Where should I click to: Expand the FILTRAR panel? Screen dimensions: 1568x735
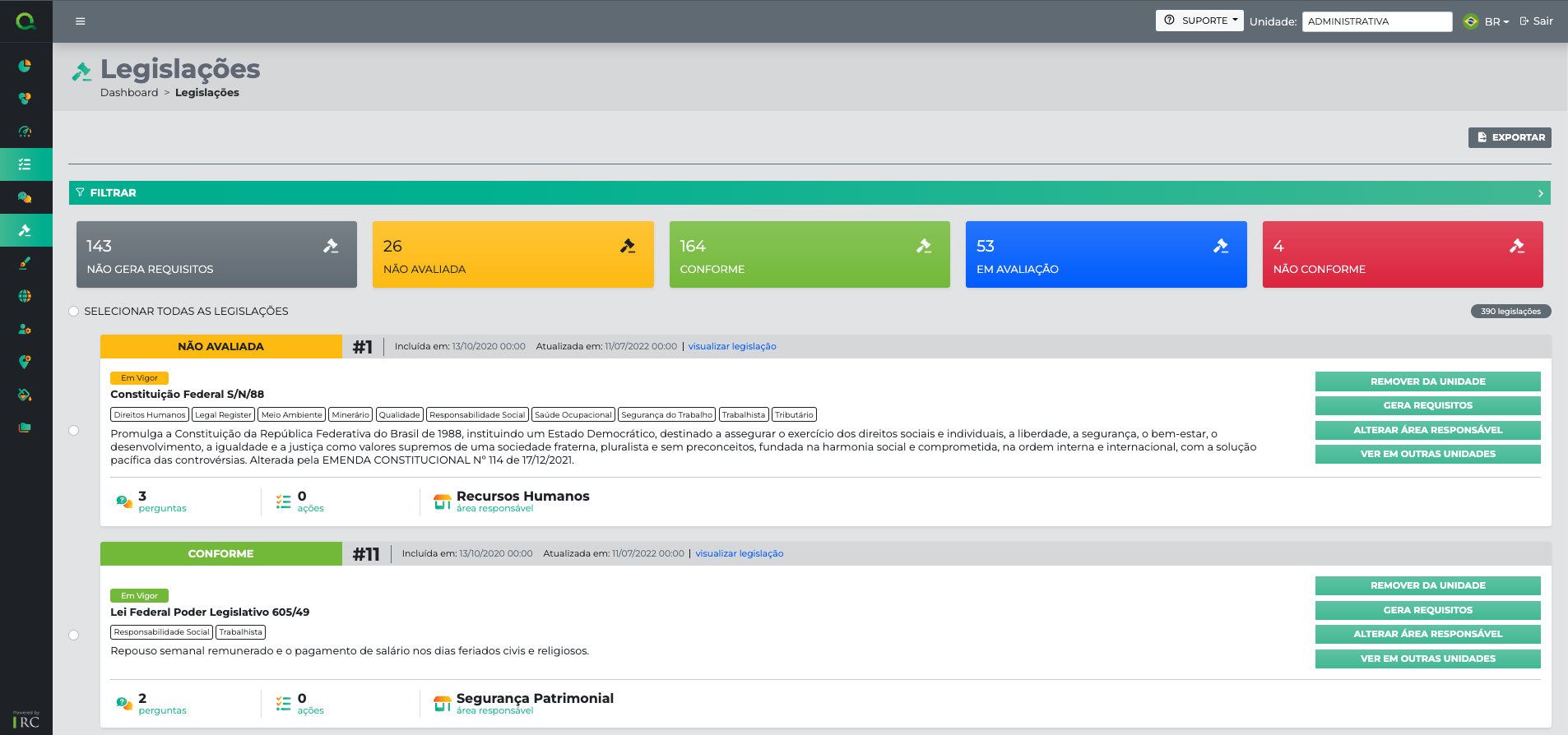click(810, 193)
